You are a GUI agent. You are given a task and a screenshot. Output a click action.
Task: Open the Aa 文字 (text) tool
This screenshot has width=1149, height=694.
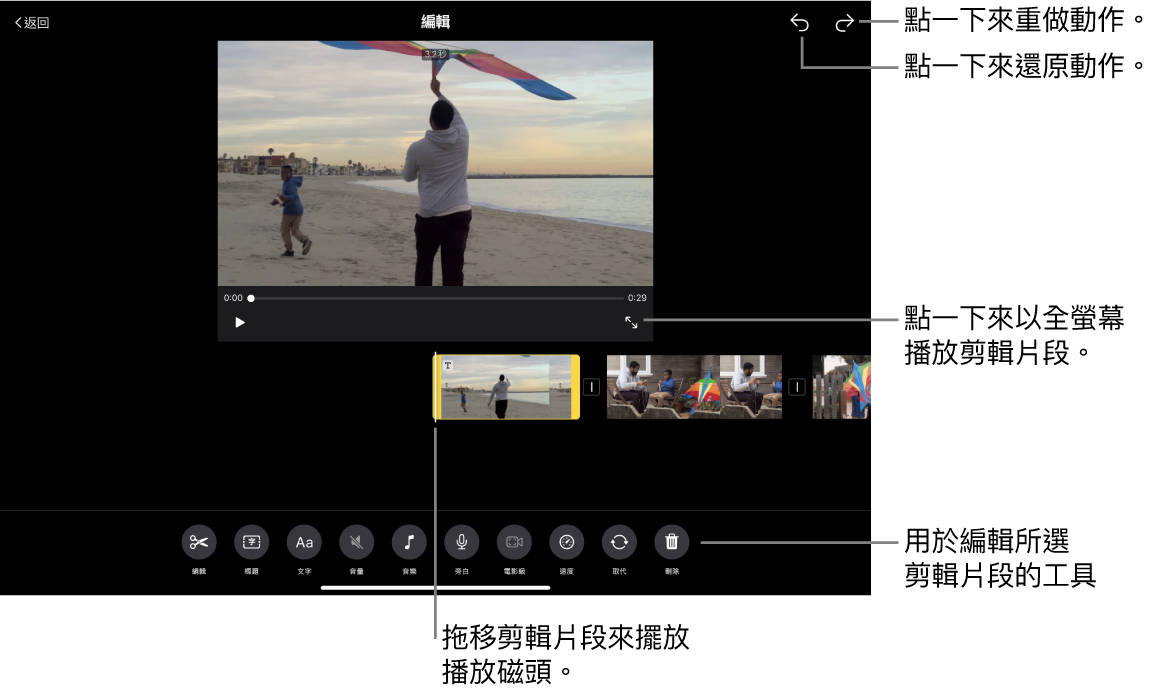304,542
